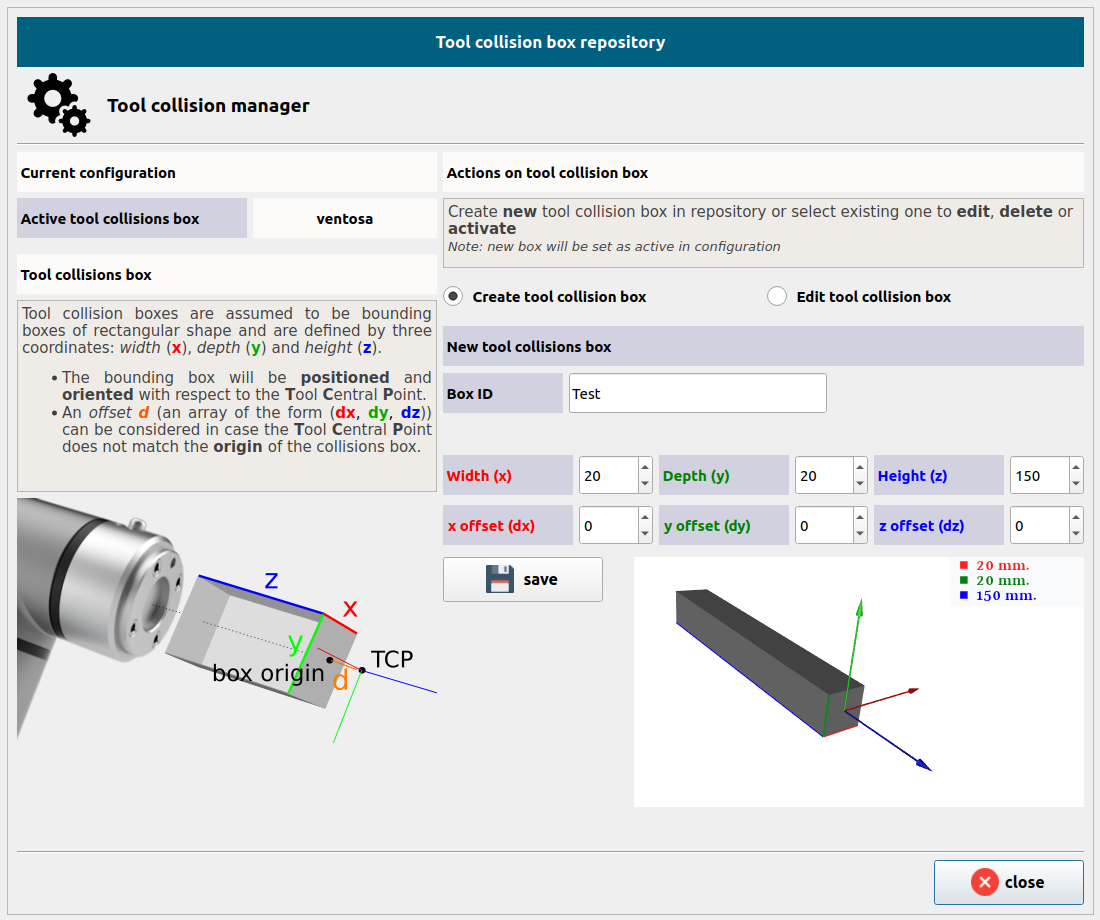Click the robot tool diagram image
Image resolution: width=1100 pixels, height=920 pixels.
point(227,621)
